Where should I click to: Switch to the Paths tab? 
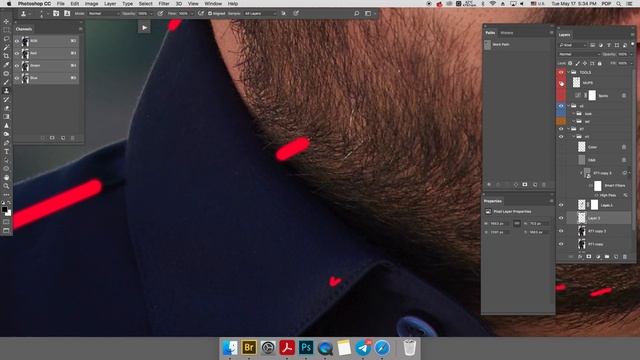(x=490, y=33)
